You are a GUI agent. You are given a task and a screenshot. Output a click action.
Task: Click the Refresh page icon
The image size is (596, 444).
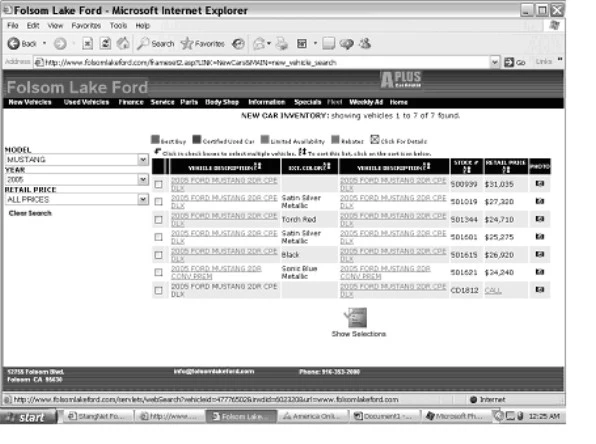point(105,44)
